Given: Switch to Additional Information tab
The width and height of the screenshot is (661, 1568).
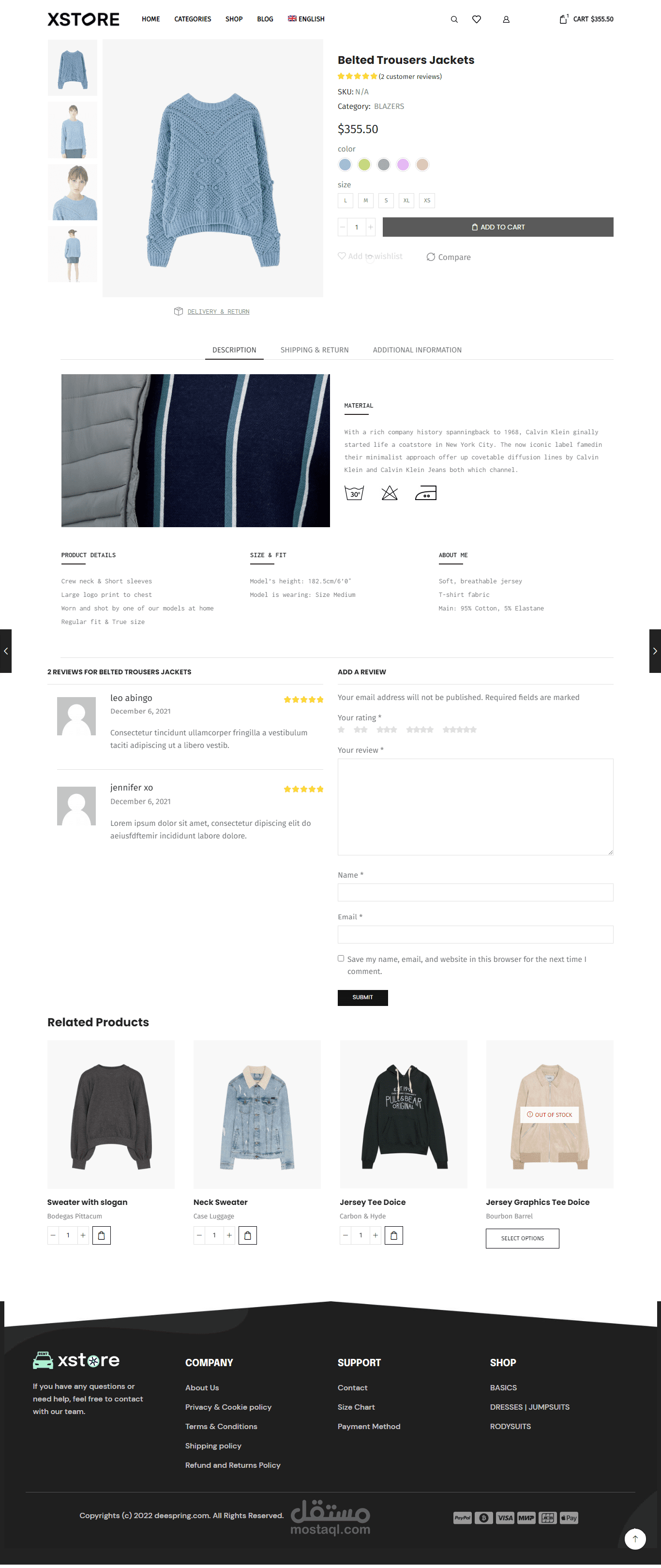Looking at the screenshot, I should [417, 350].
